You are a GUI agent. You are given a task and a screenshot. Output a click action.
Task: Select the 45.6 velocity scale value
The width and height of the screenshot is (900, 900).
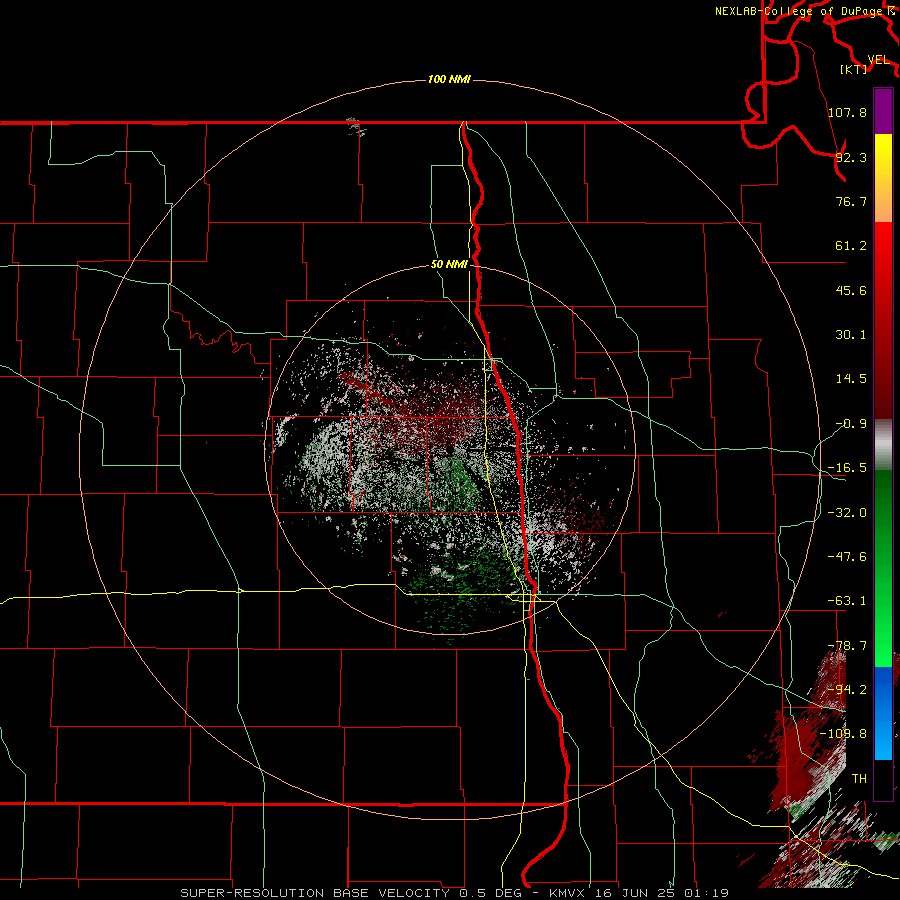851,290
